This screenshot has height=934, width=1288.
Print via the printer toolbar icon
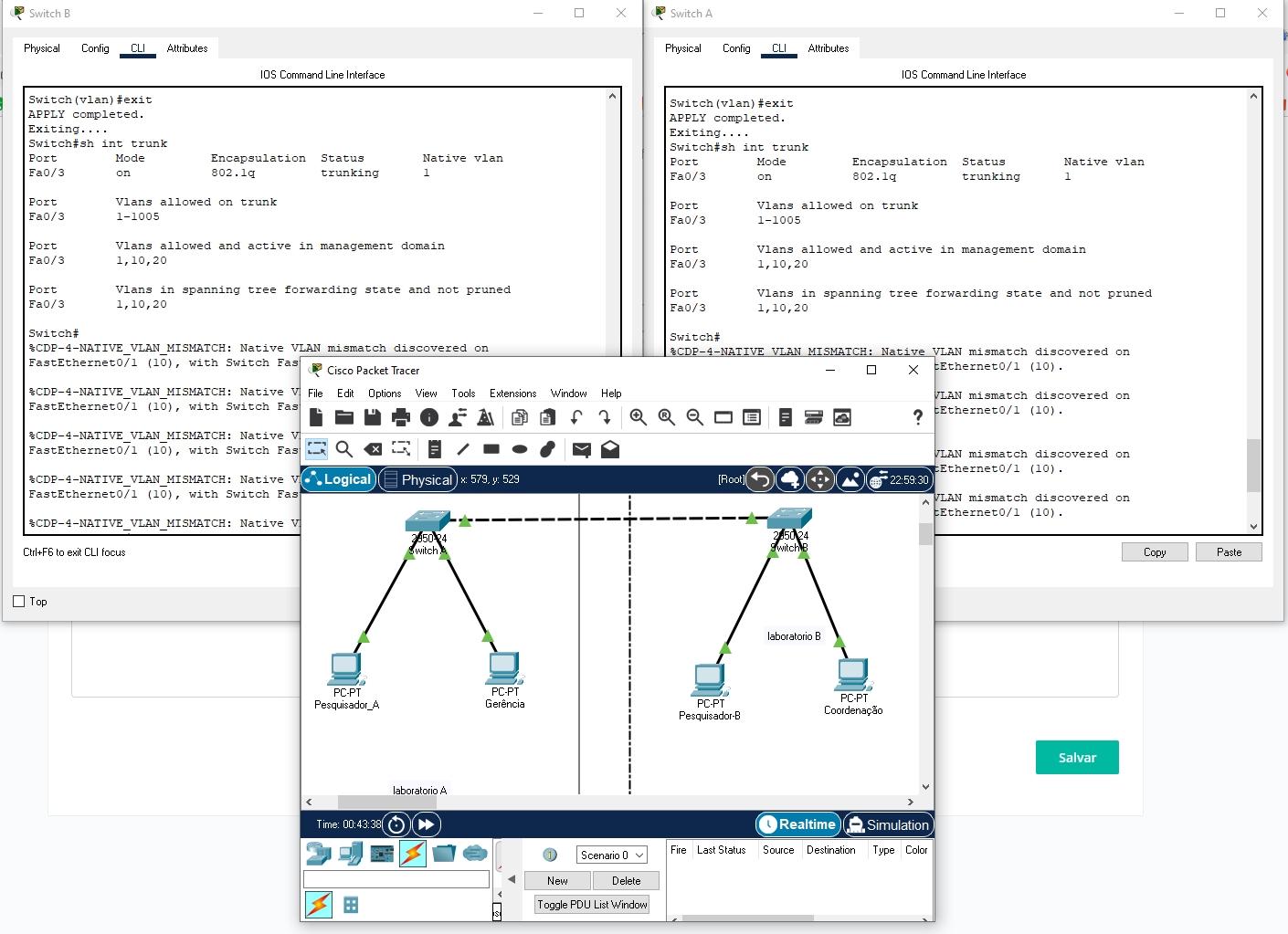coord(400,417)
